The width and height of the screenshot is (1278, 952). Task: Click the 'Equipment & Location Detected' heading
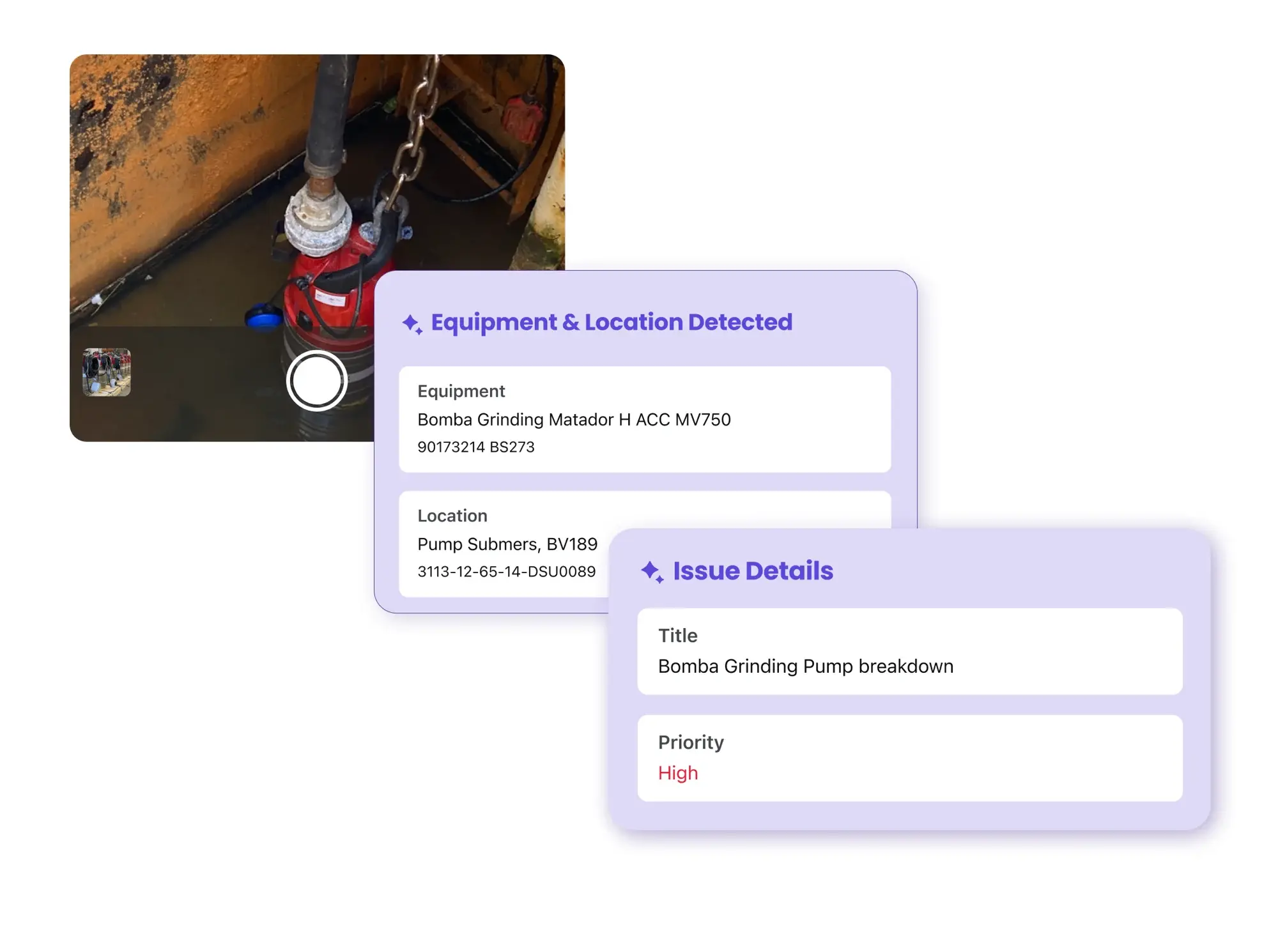[x=612, y=322]
